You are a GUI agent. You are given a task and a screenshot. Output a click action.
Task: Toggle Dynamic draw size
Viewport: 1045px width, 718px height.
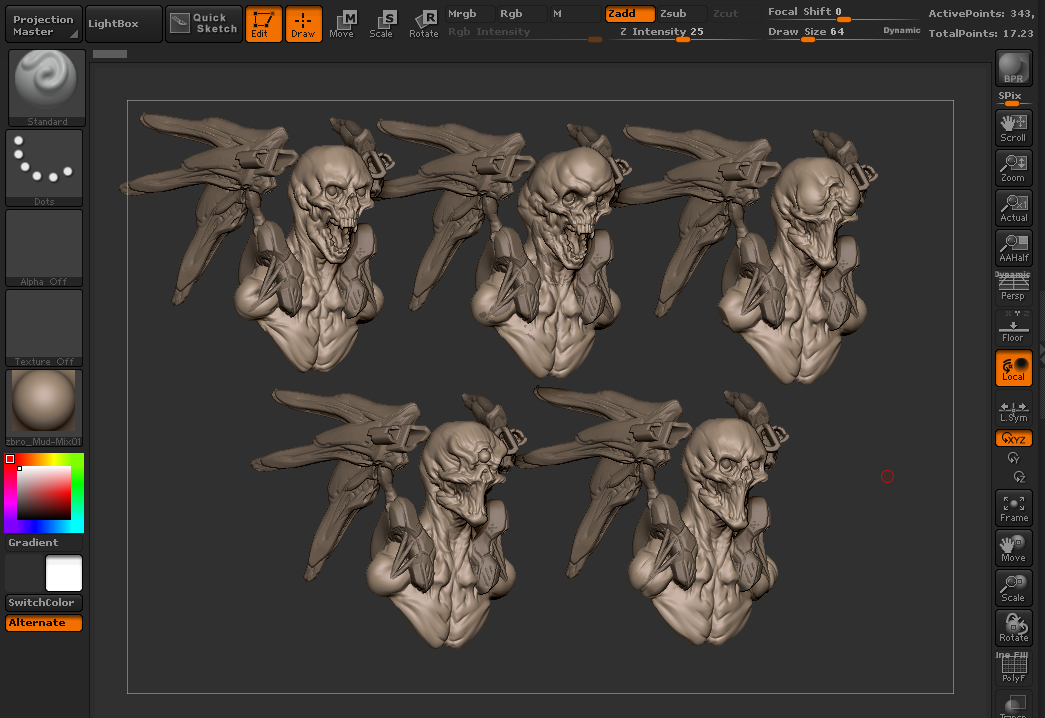pos(901,31)
